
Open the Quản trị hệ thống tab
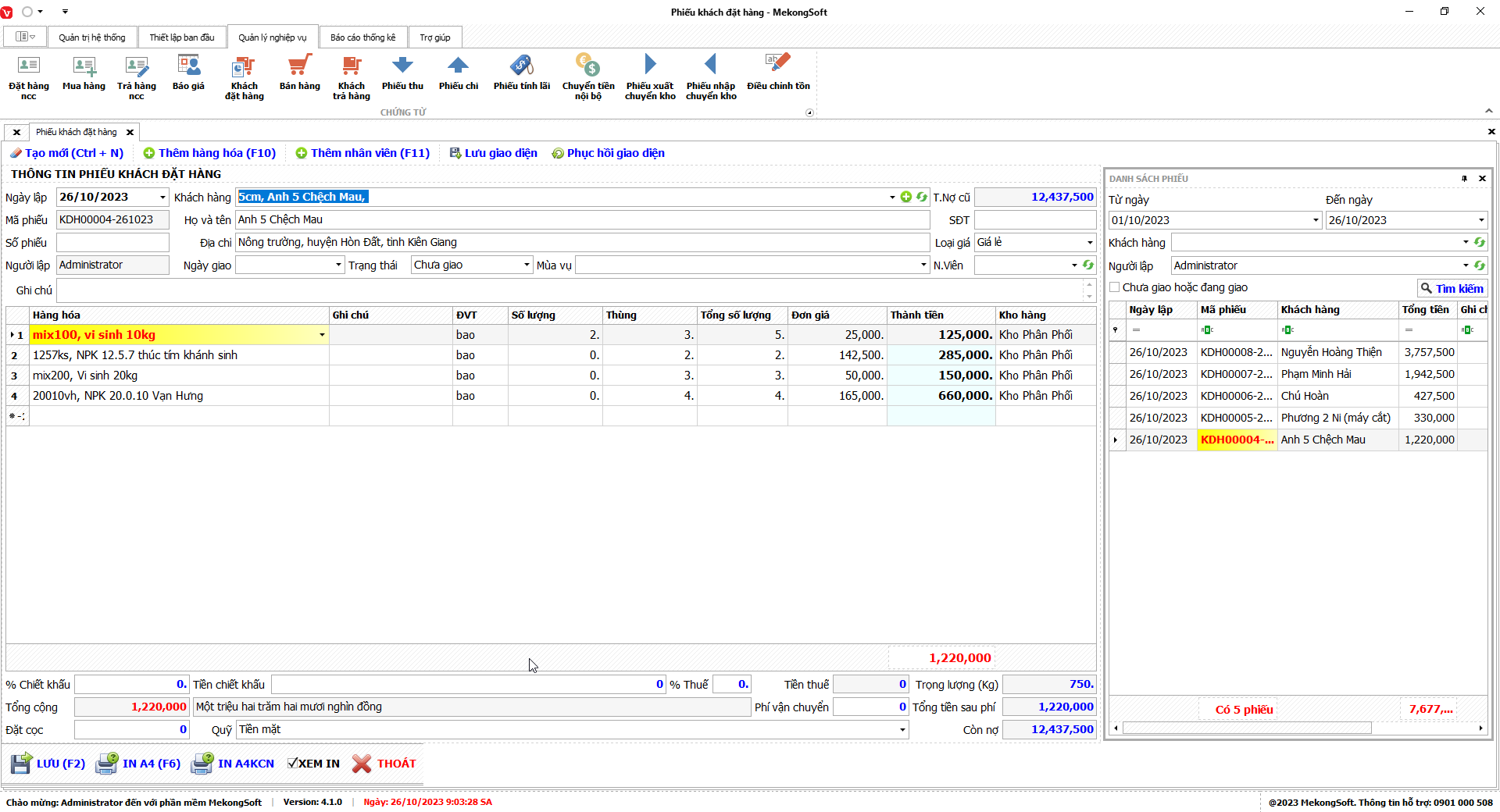pos(91,37)
